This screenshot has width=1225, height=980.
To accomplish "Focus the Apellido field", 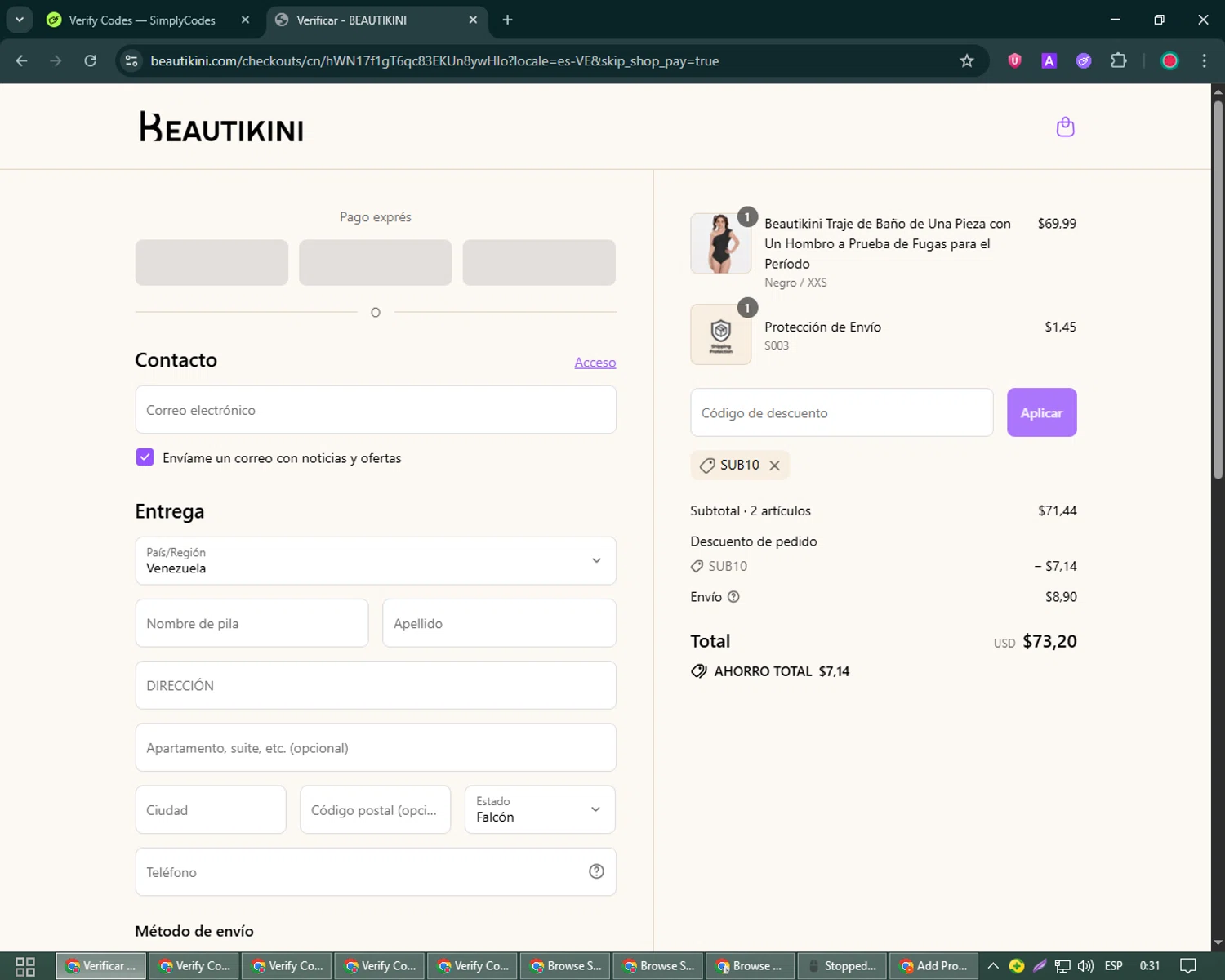I will pyautogui.click(x=499, y=623).
